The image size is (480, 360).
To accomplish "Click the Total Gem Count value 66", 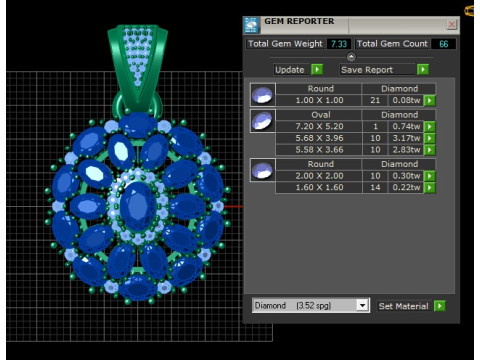I will pyautogui.click(x=444, y=44).
